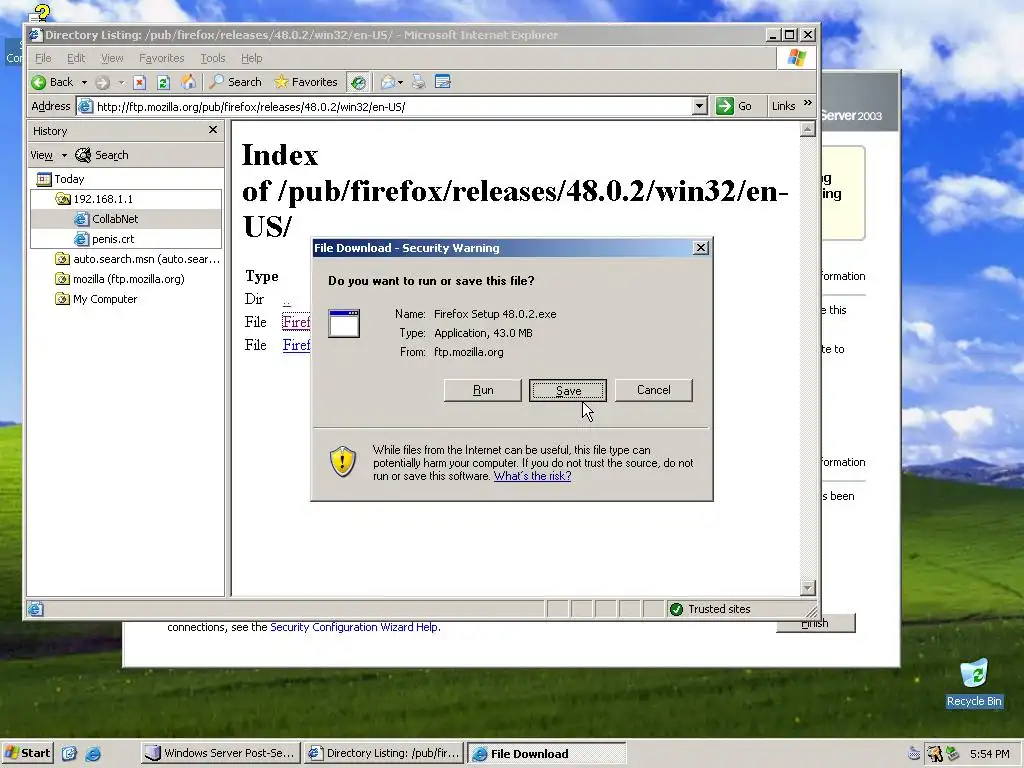Viewport: 1024px width, 768px height.
Task: Click the Refresh page icon
Action: tap(163, 82)
